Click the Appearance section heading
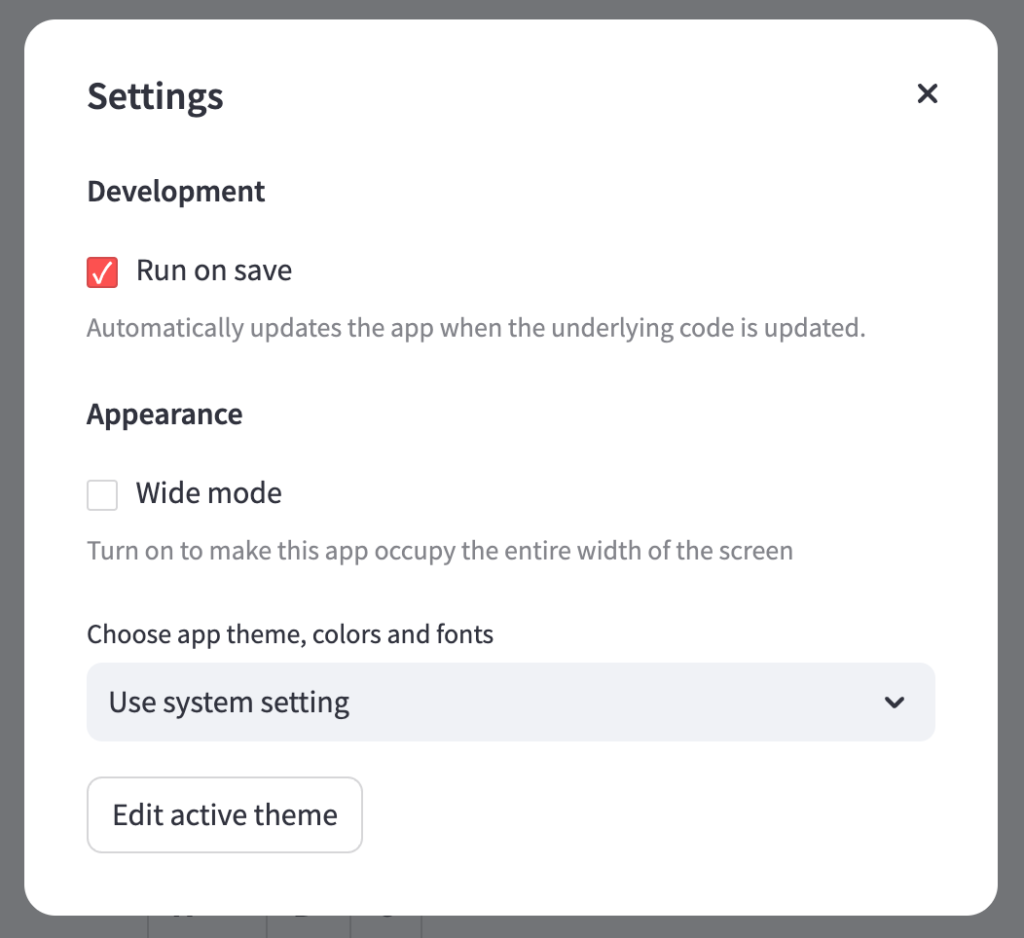This screenshot has width=1024, height=938. [165, 414]
